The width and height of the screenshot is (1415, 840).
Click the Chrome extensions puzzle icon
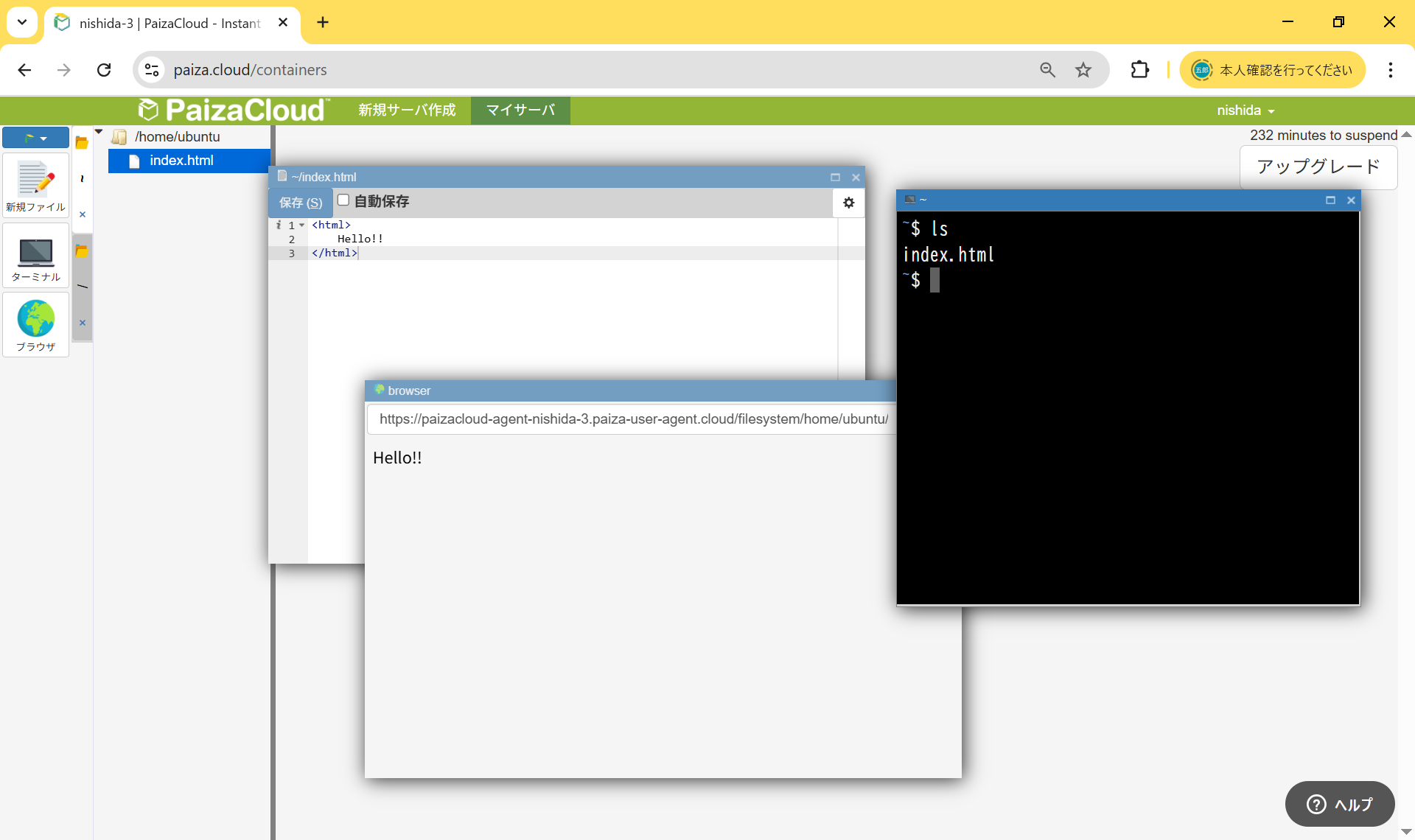coord(1139,70)
